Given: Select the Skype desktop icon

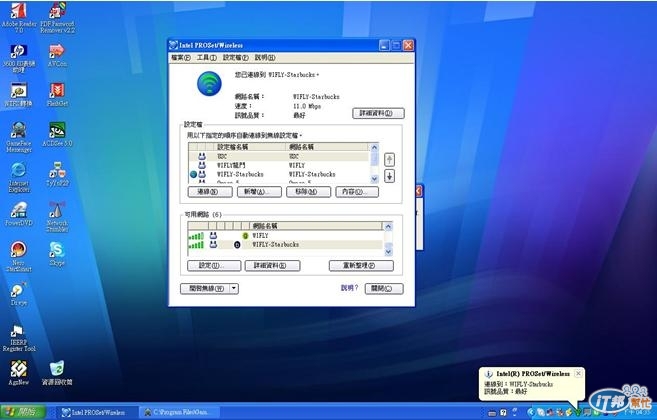Looking at the screenshot, I should point(57,254).
